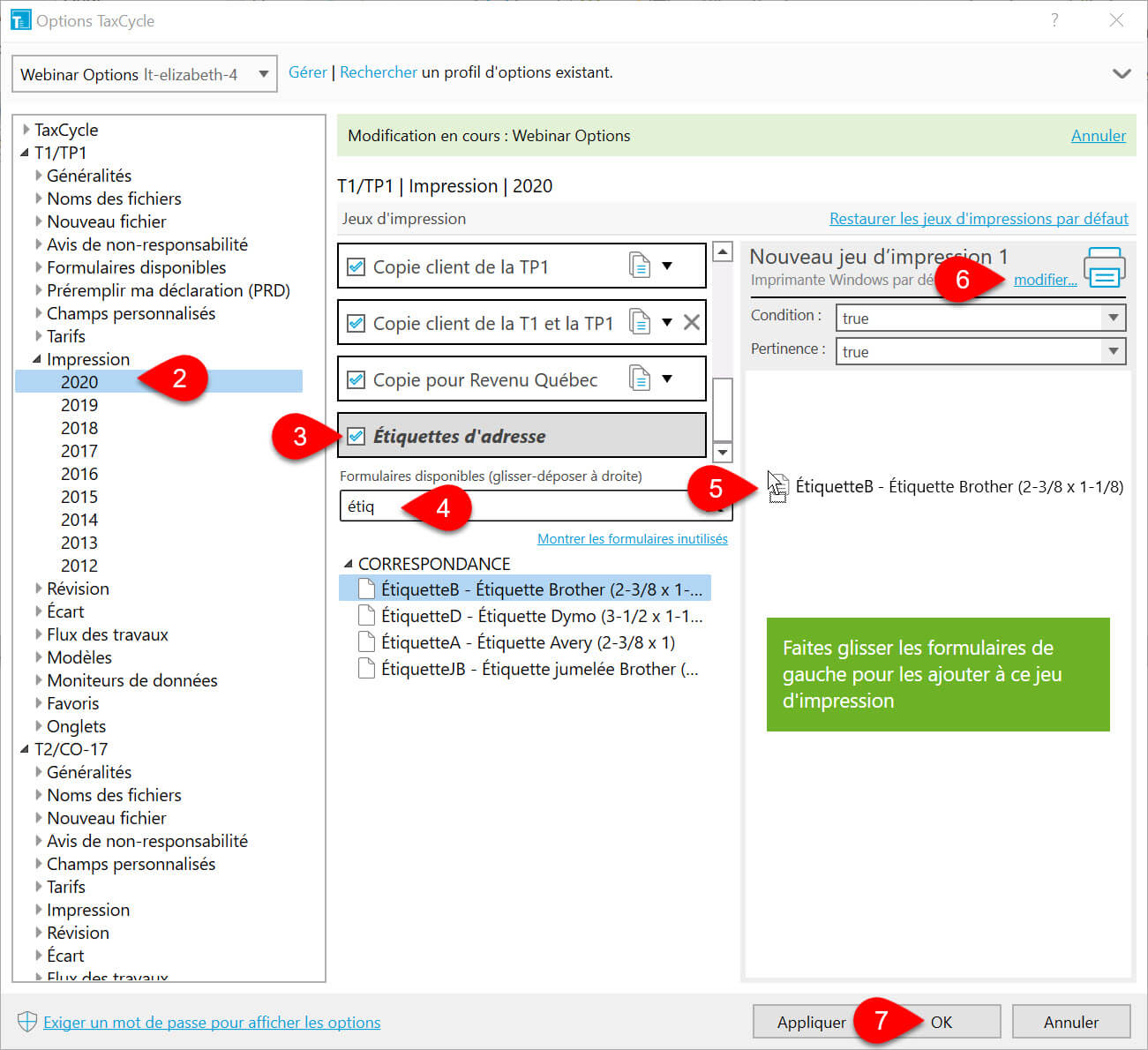Click the OK button

(x=942, y=1022)
